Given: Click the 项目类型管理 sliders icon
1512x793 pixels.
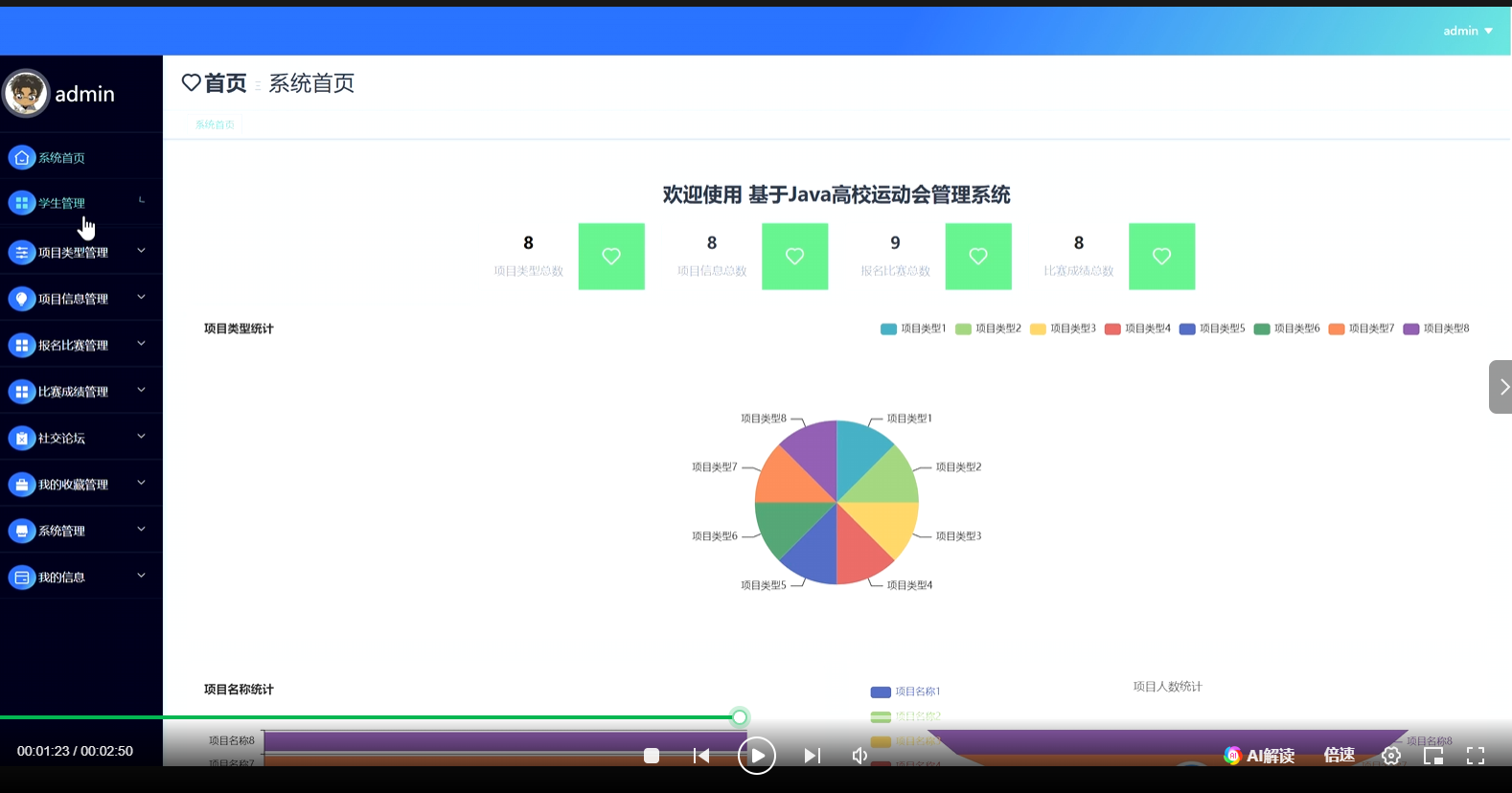Looking at the screenshot, I should click(21, 252).
